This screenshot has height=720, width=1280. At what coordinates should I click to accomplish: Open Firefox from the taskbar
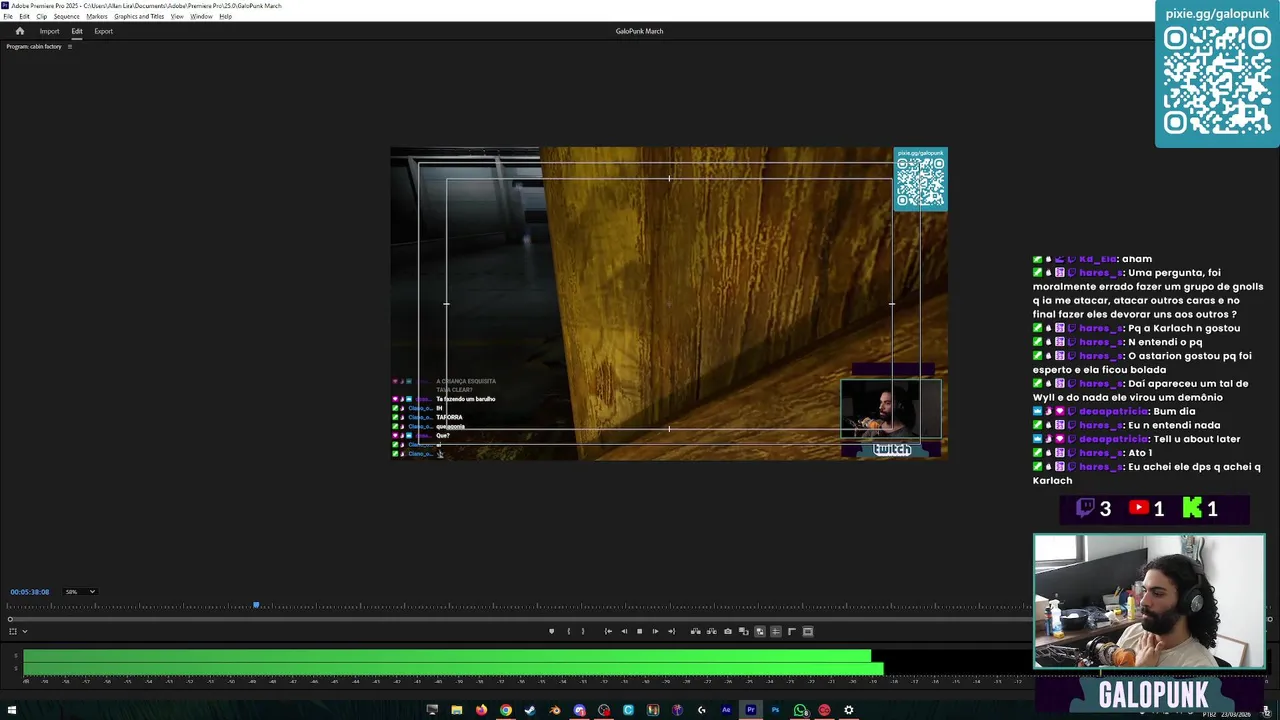pos(481,710)
